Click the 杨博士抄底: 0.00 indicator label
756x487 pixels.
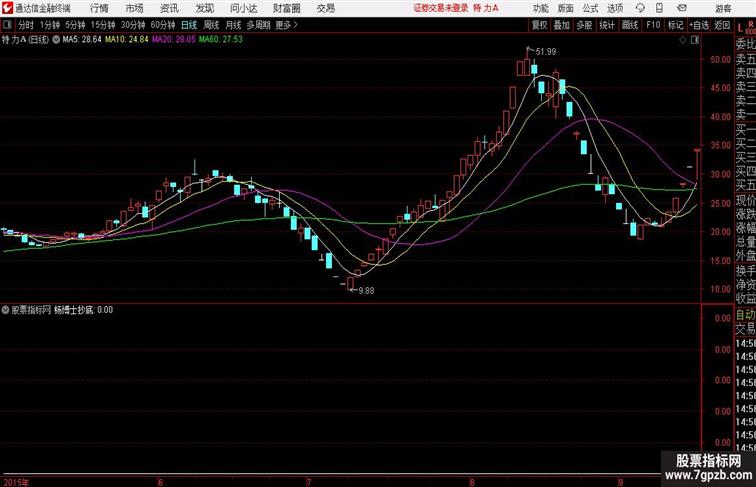(x=83, y=310)
